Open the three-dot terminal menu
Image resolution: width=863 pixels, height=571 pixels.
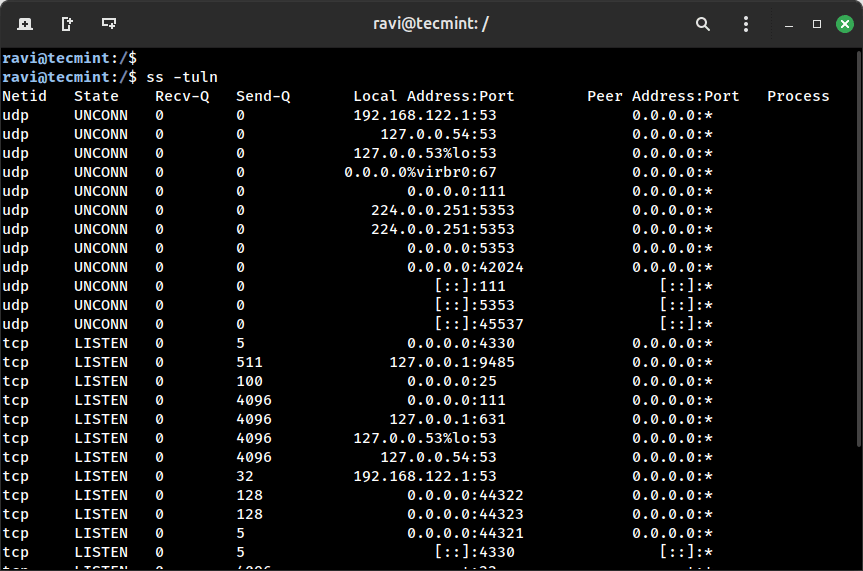click(x=745, y=23)
